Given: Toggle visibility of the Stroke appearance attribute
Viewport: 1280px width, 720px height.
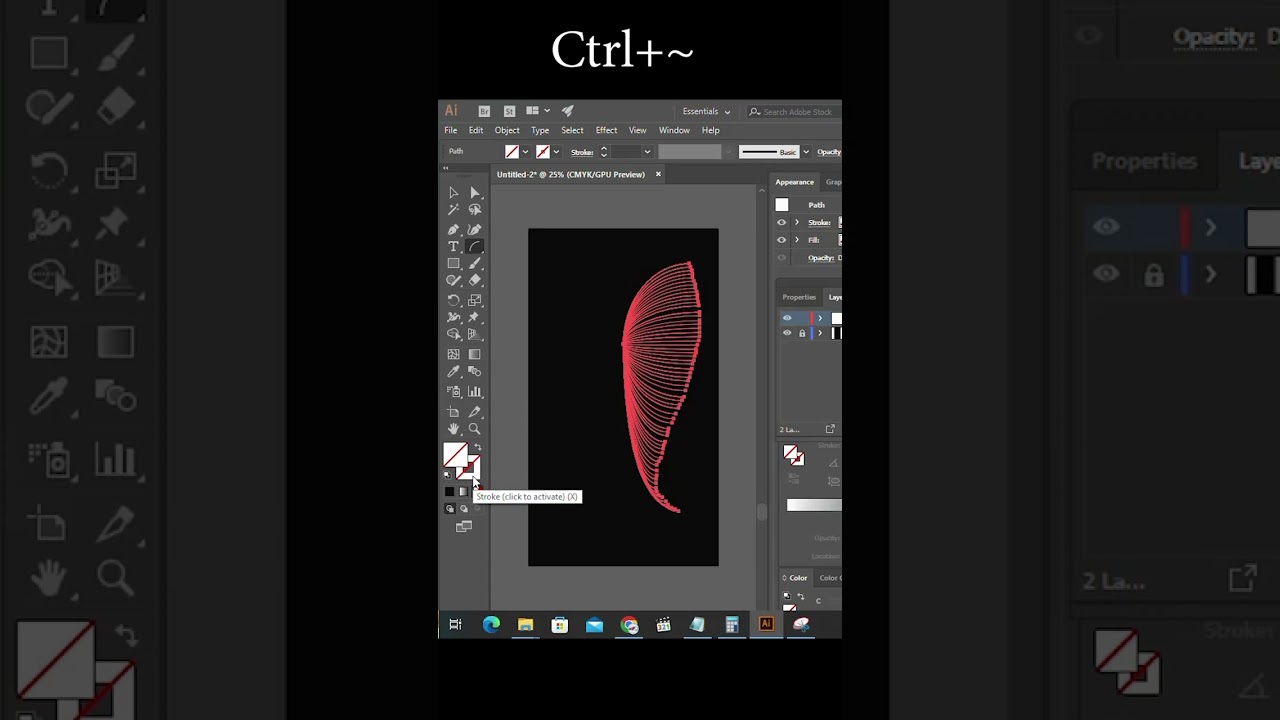Looking at the screenshot, I should pyautogui.click(x=782, y=222).
